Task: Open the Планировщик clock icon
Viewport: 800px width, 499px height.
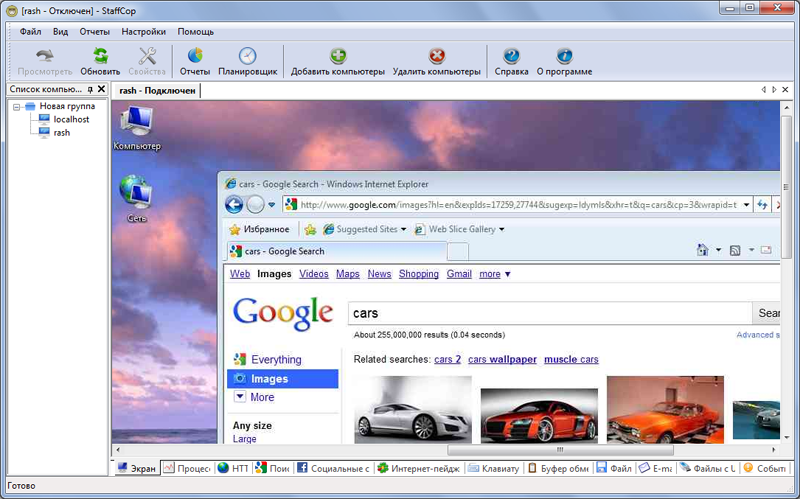Action: click(247, 56)
